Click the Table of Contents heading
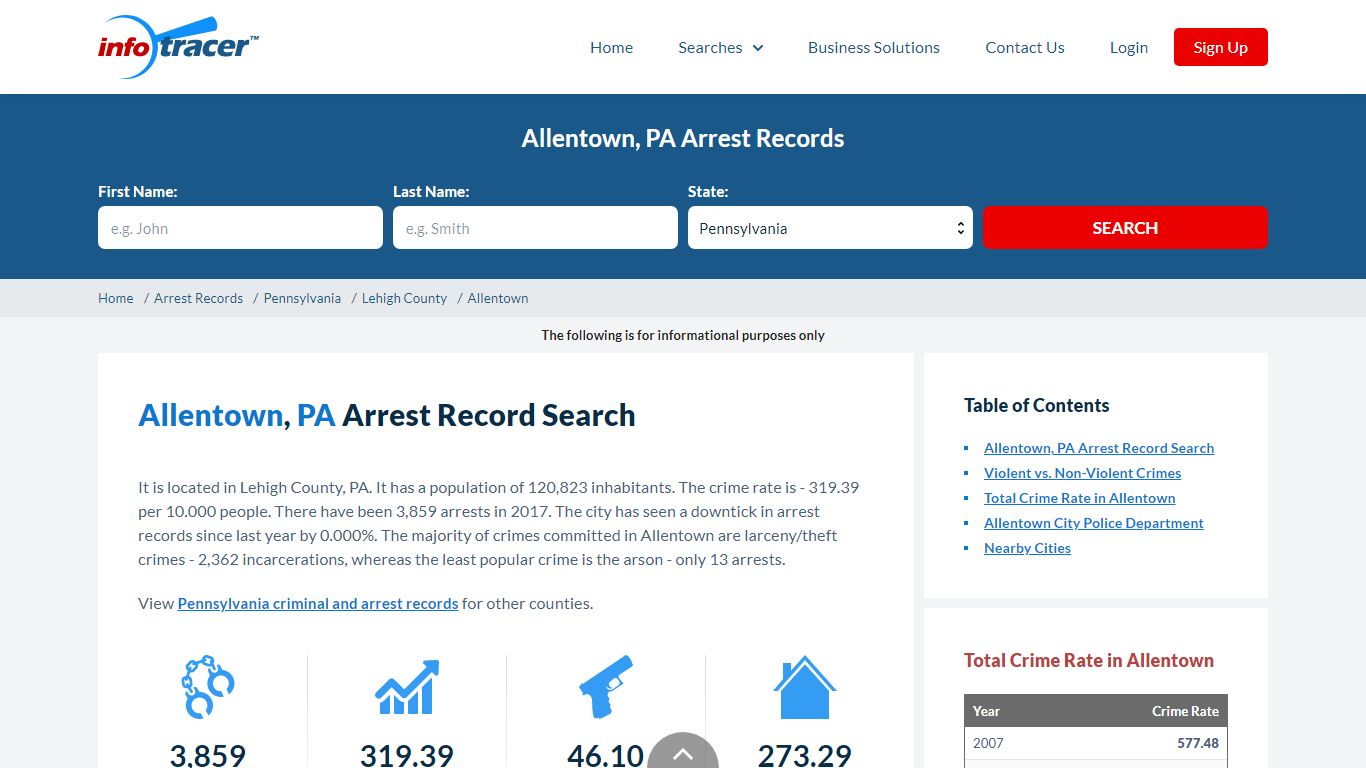1366x768 pixels. point(1036,405)
